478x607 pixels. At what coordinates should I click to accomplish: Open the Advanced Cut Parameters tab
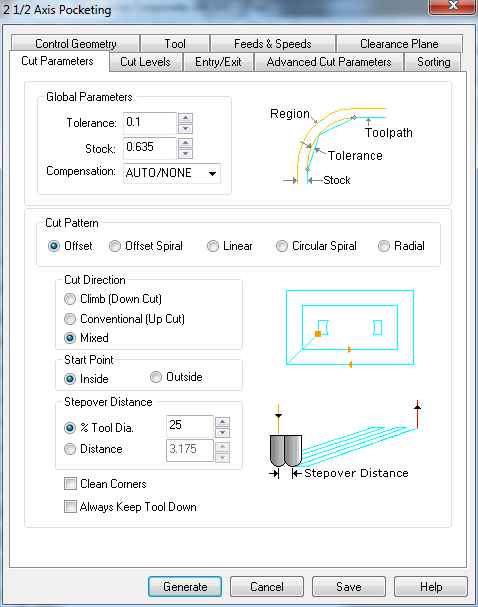(329, 62)
